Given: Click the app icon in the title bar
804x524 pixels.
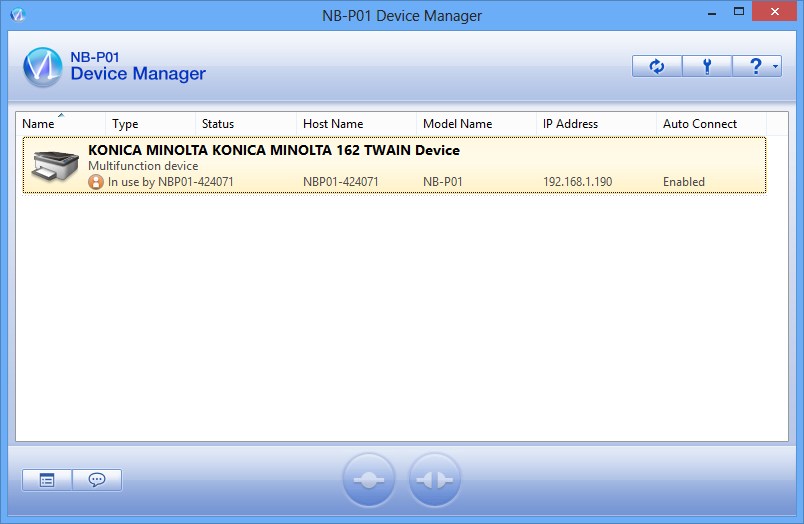Looking at the screenshot, I should (x=17, y=15).
